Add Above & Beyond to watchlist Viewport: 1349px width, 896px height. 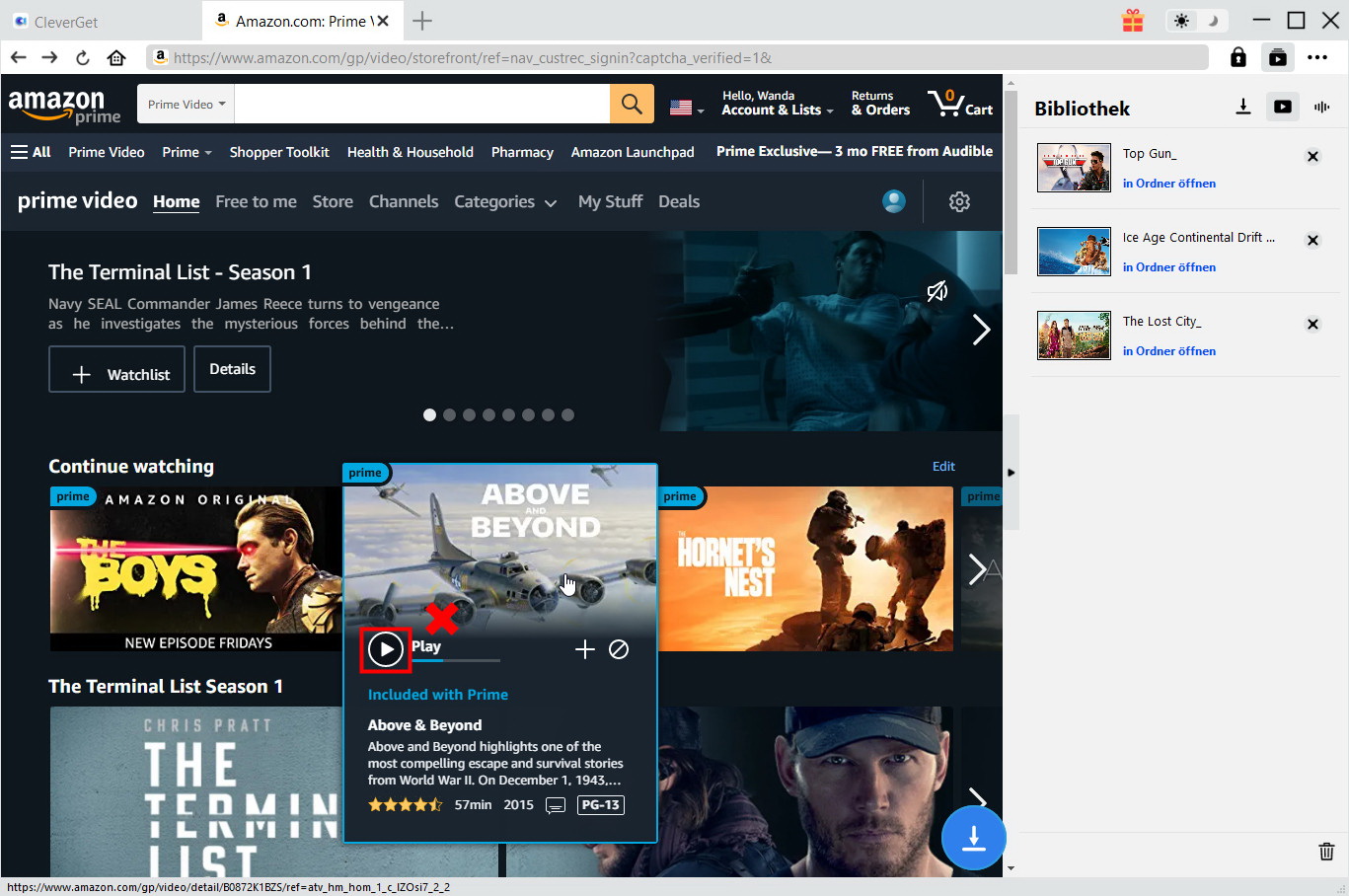point(585,648)
